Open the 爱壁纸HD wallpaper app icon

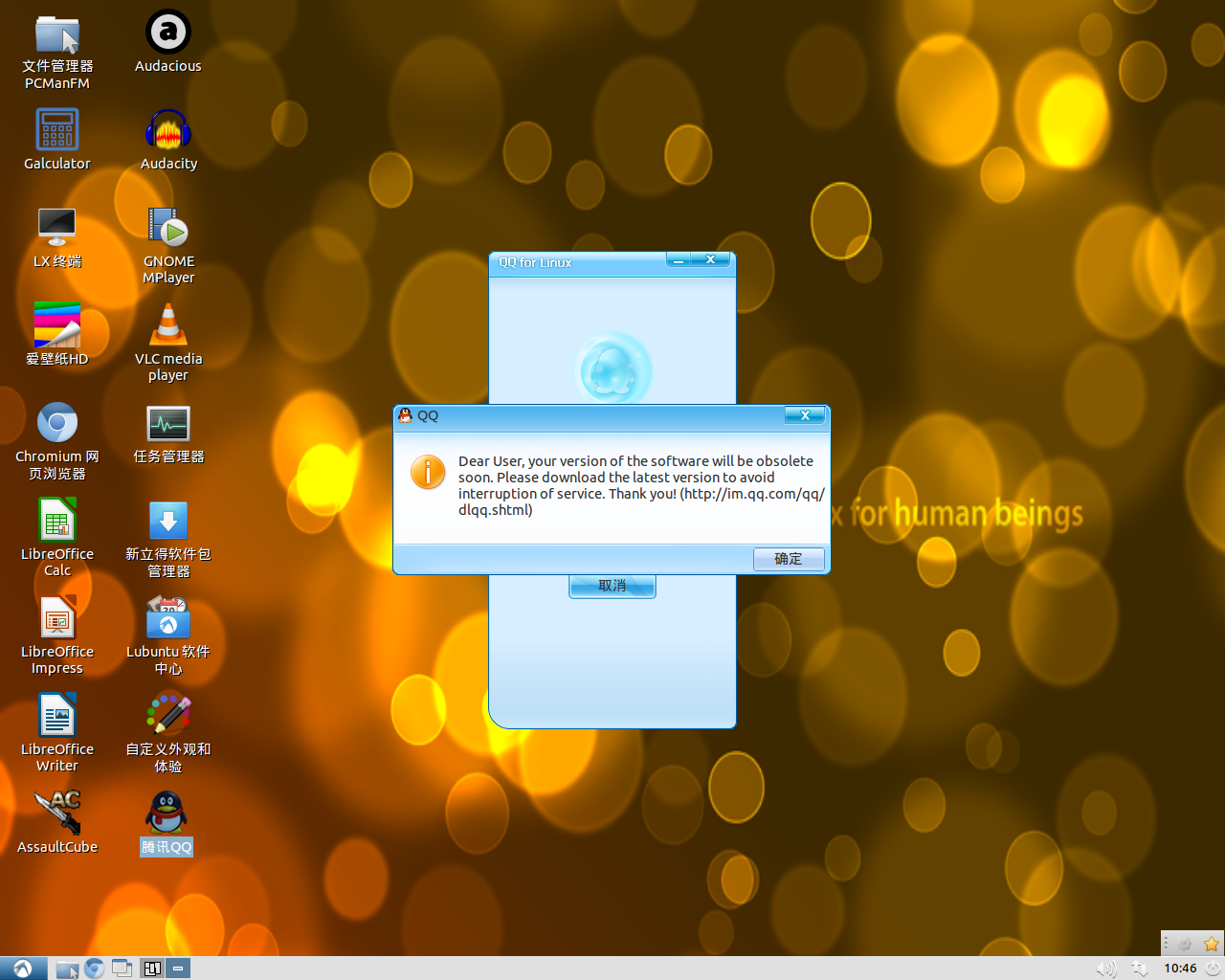pos(57,325)
